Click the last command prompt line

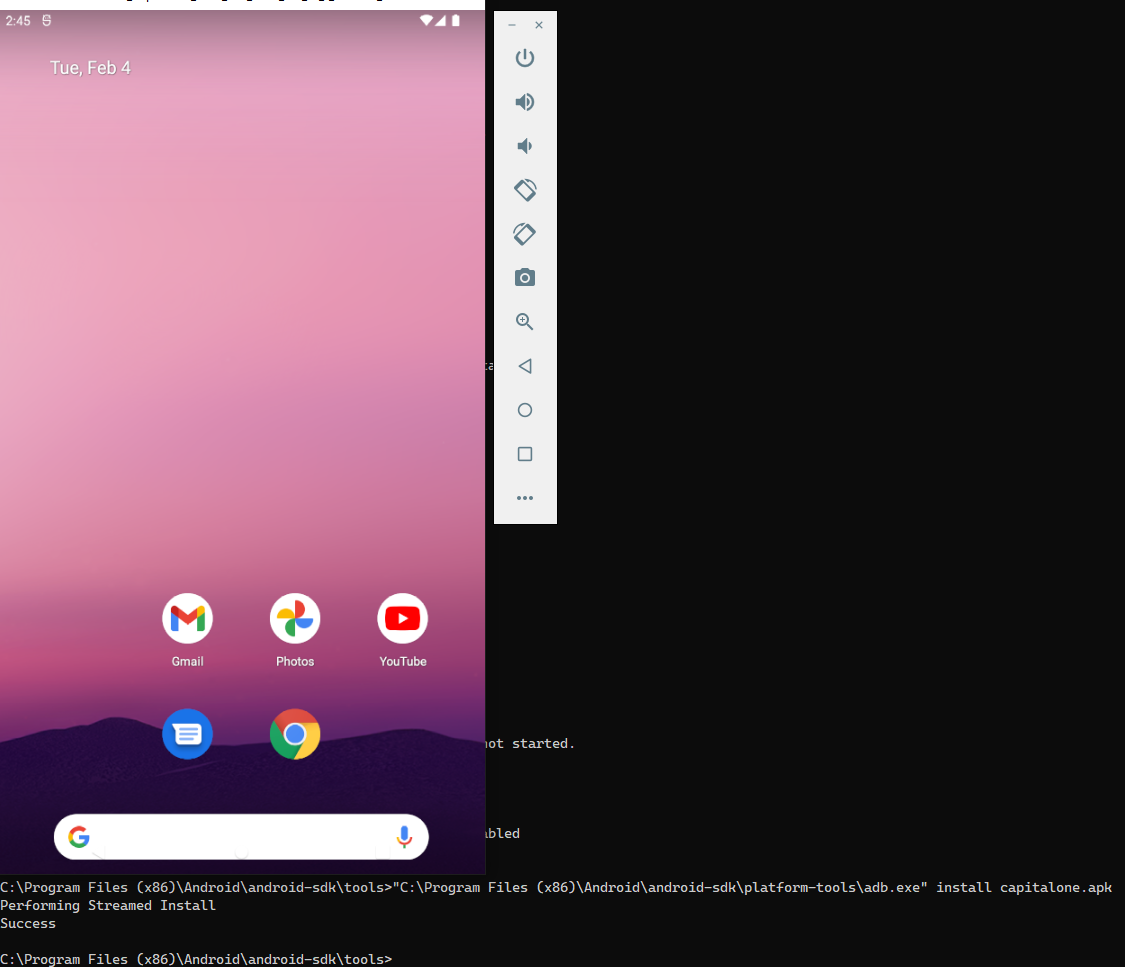click(x=196, y=958)
